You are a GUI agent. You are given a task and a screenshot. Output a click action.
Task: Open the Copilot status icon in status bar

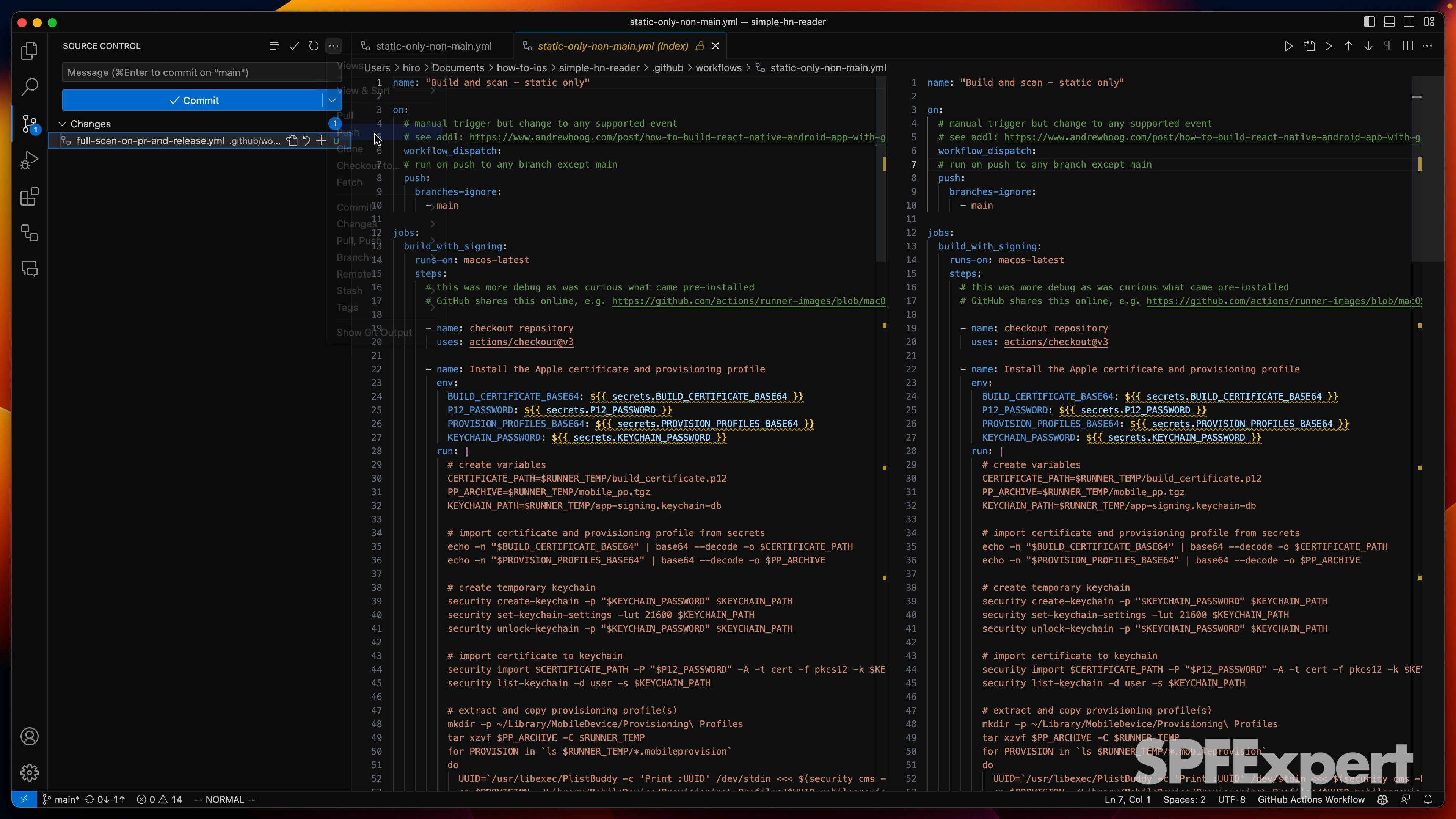tap(1382, 799)
